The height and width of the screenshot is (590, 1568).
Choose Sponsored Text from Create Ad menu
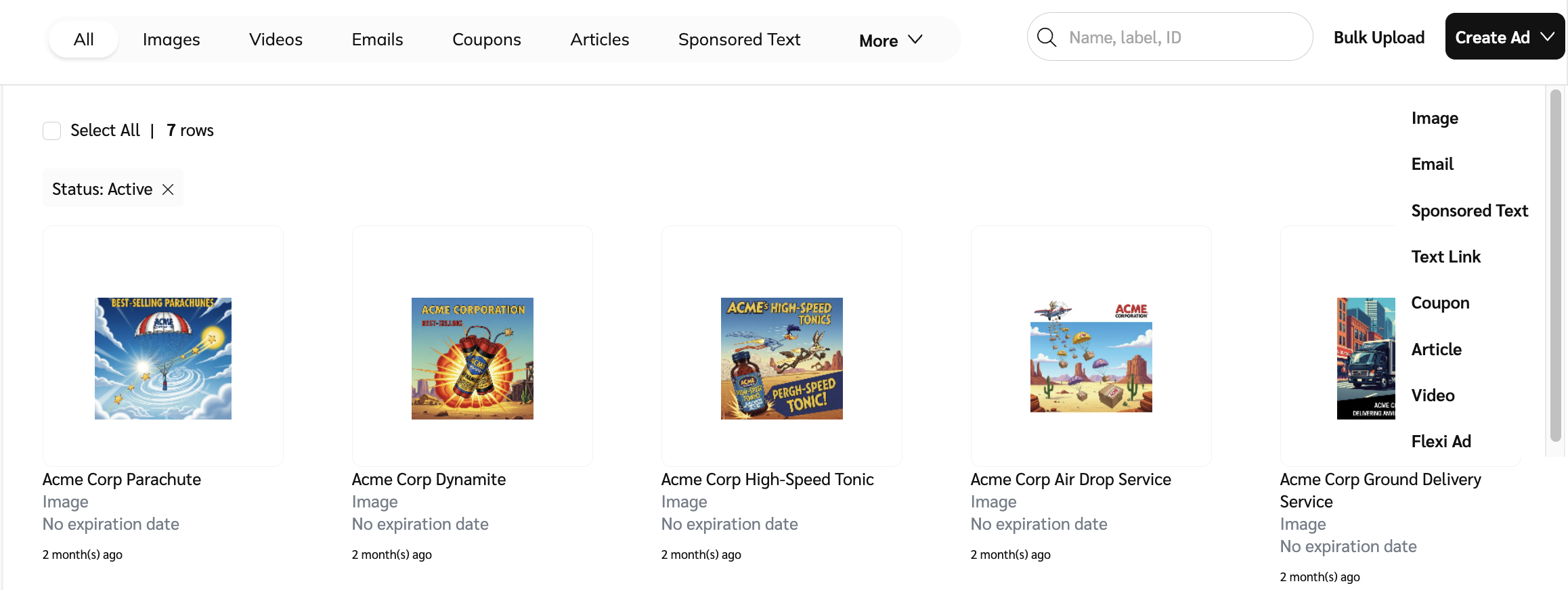coord(1469,211)
